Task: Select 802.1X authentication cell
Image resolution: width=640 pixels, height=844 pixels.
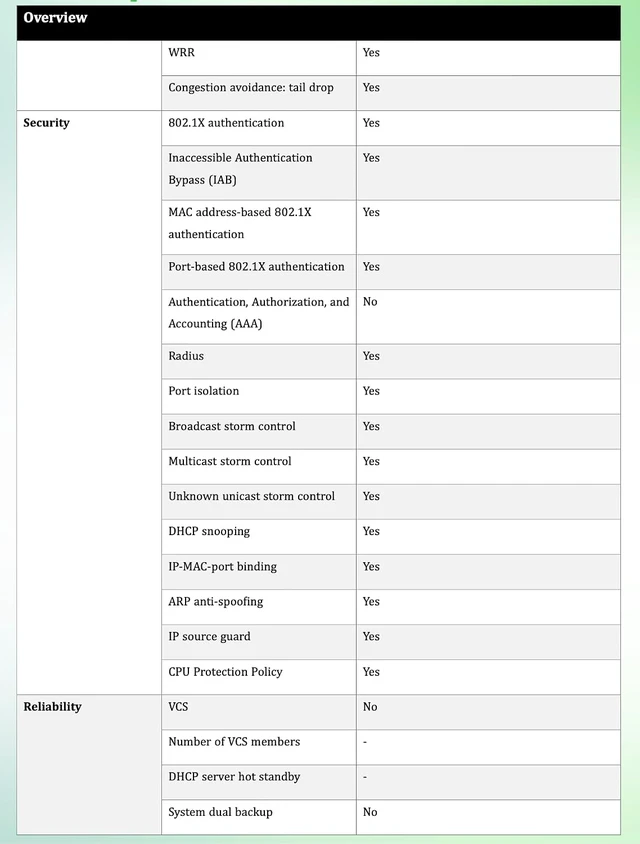Action: coord(259,128)
